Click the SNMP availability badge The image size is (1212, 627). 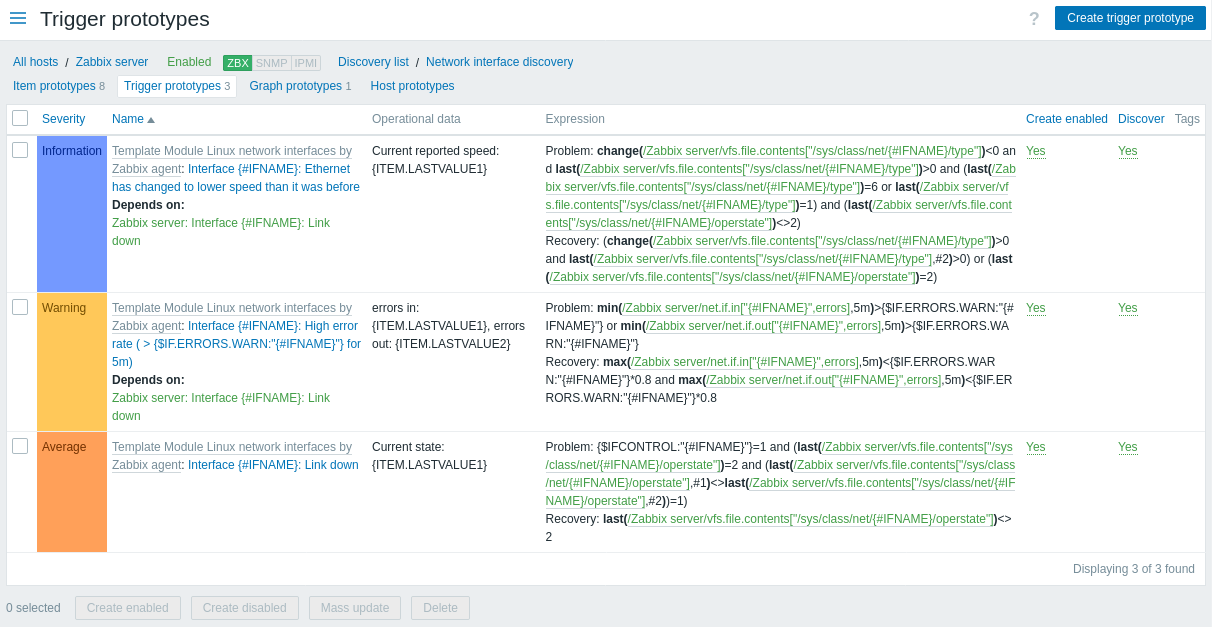271,63
